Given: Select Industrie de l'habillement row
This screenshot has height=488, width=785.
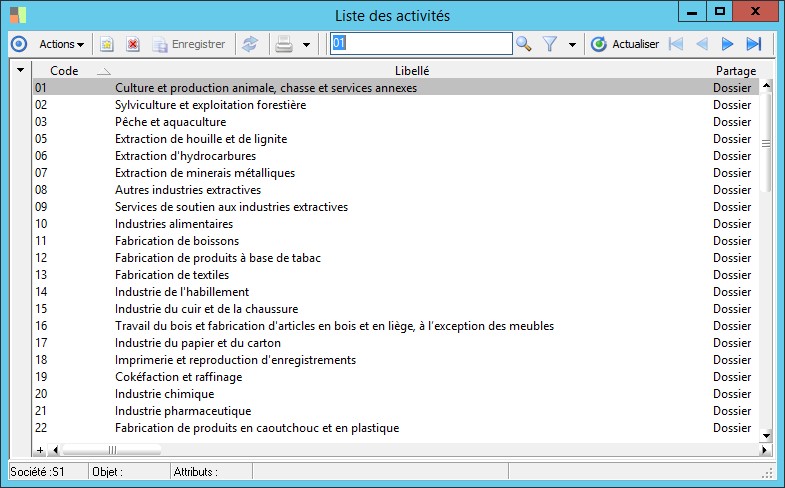Looking at the screenshot, I should coord(396,292).
